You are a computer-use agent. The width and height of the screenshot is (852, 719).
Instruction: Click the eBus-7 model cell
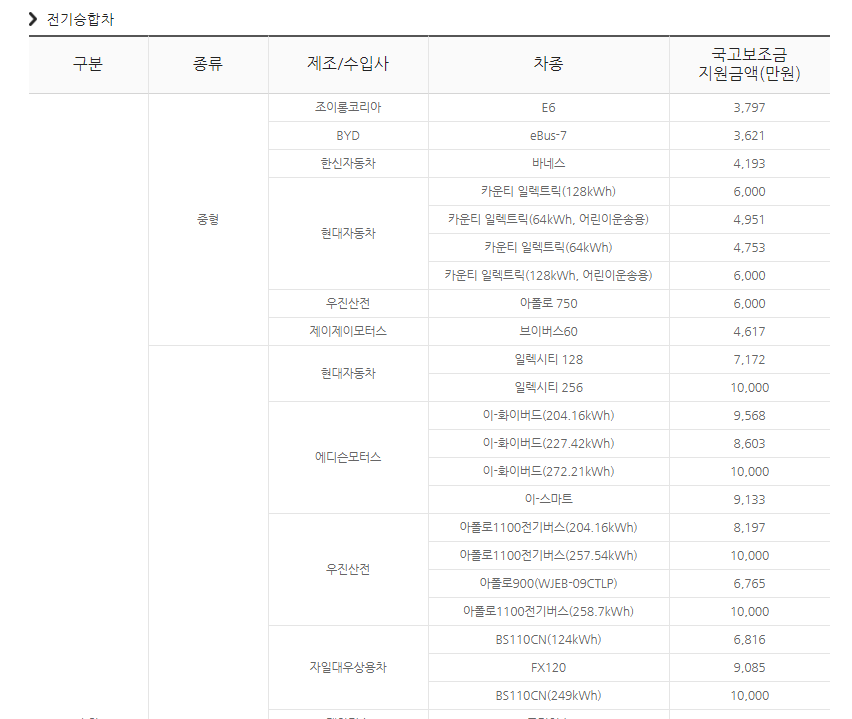pyautogui.click(x=548, y=136)
